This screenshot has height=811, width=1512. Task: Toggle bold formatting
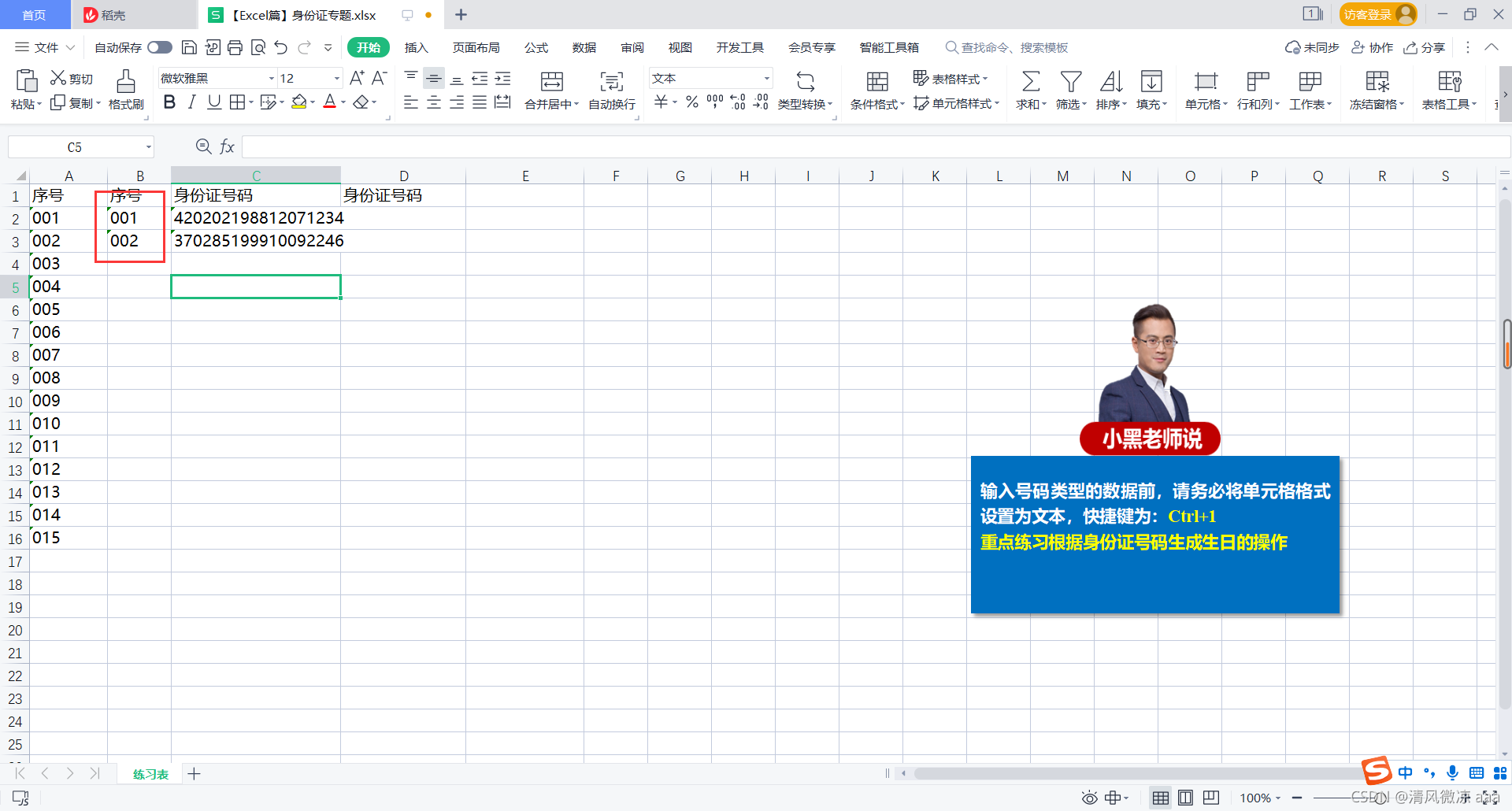(169, 102)
